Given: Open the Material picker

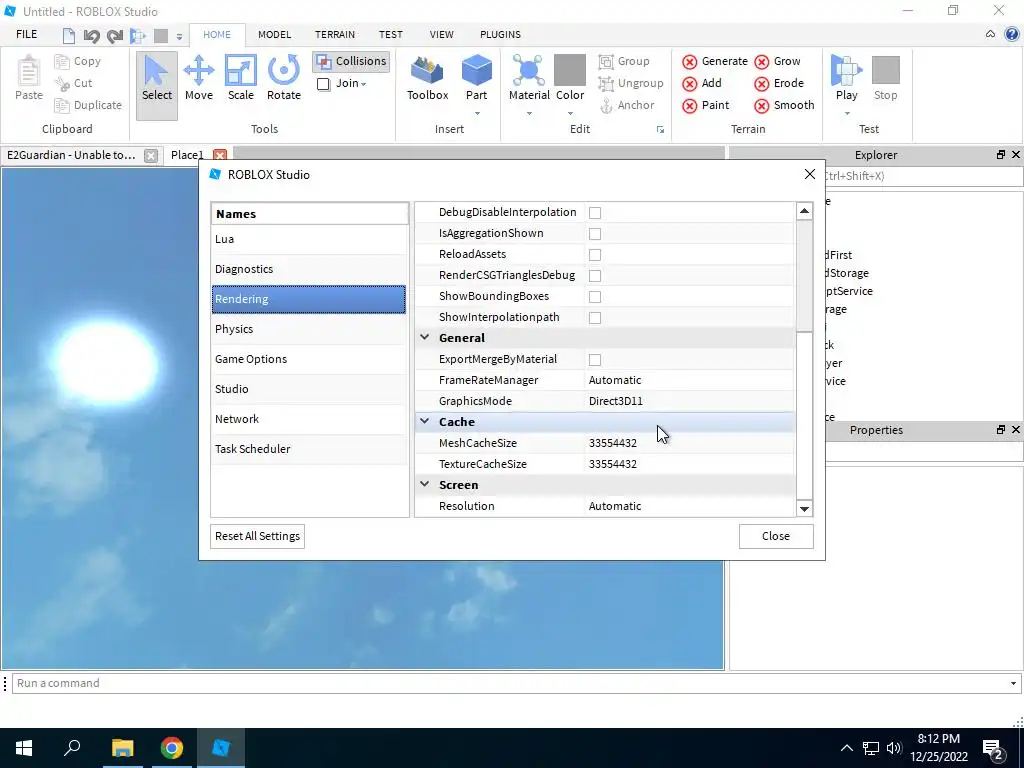Looking at the screenshot, I should point(529,78).
